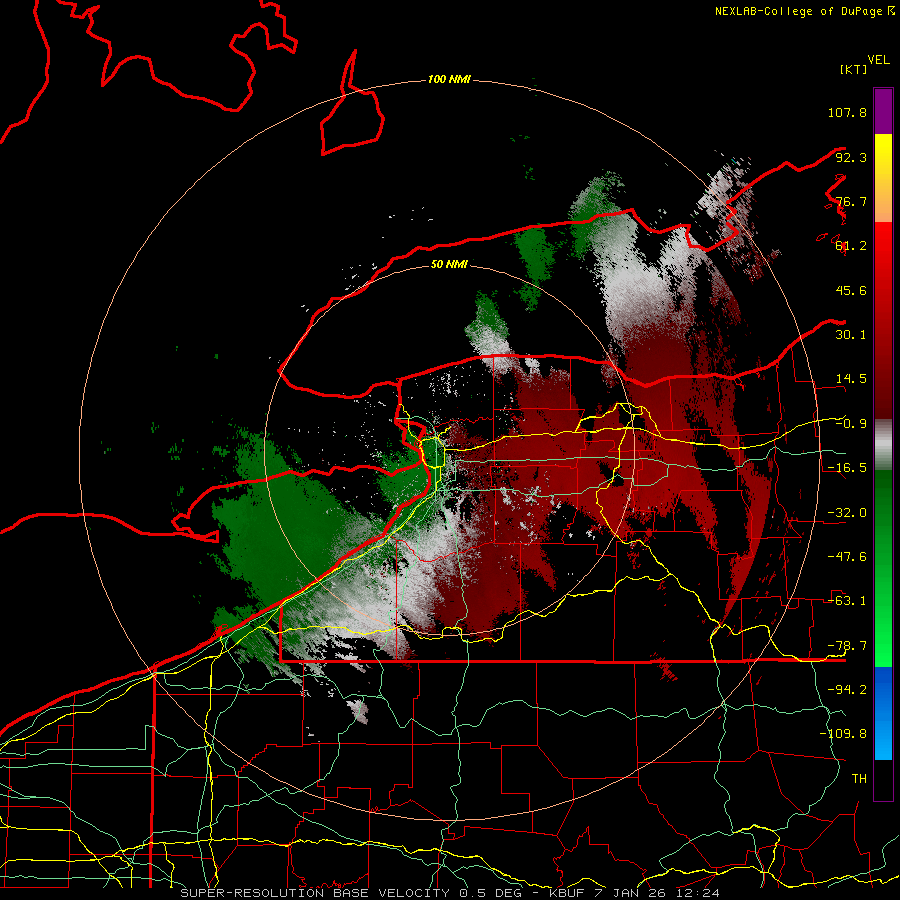Screen dimensions: 900x900
Task: Click the 100 NMI range ring label
Action: click(449, 79)
